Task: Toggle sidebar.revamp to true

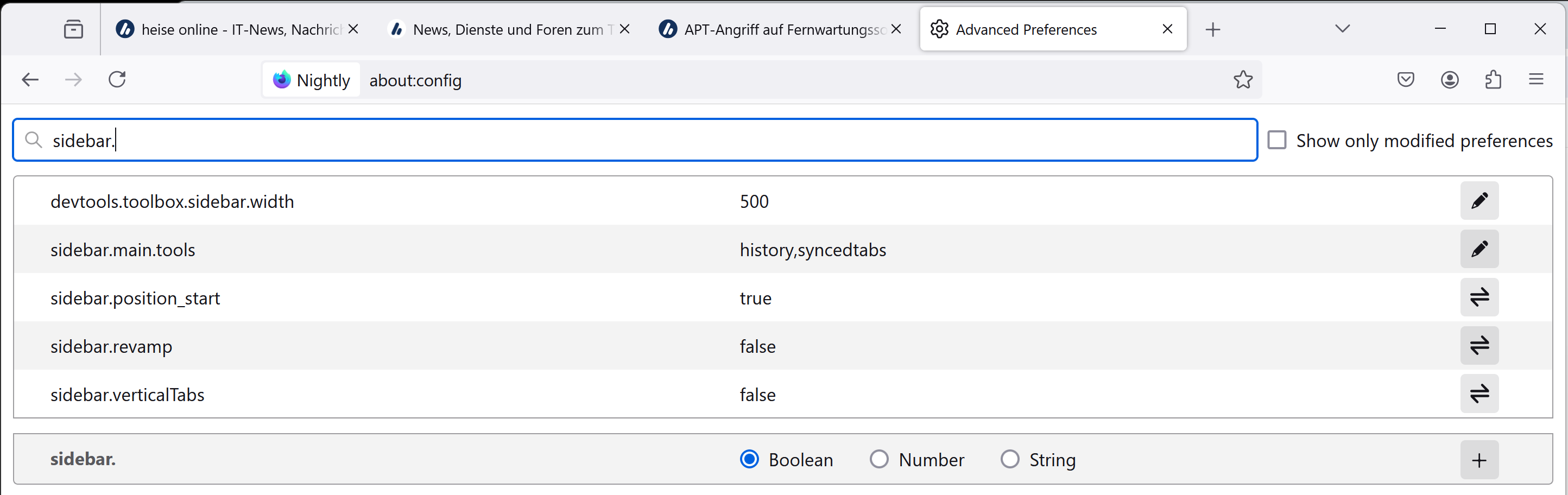Action: tap(1478, 346)
